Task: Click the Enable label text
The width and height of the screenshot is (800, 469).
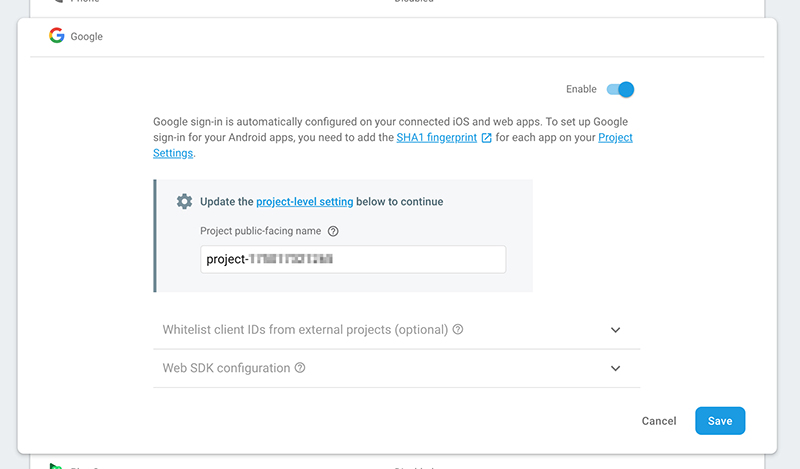Action: click(x=581, y=89)
